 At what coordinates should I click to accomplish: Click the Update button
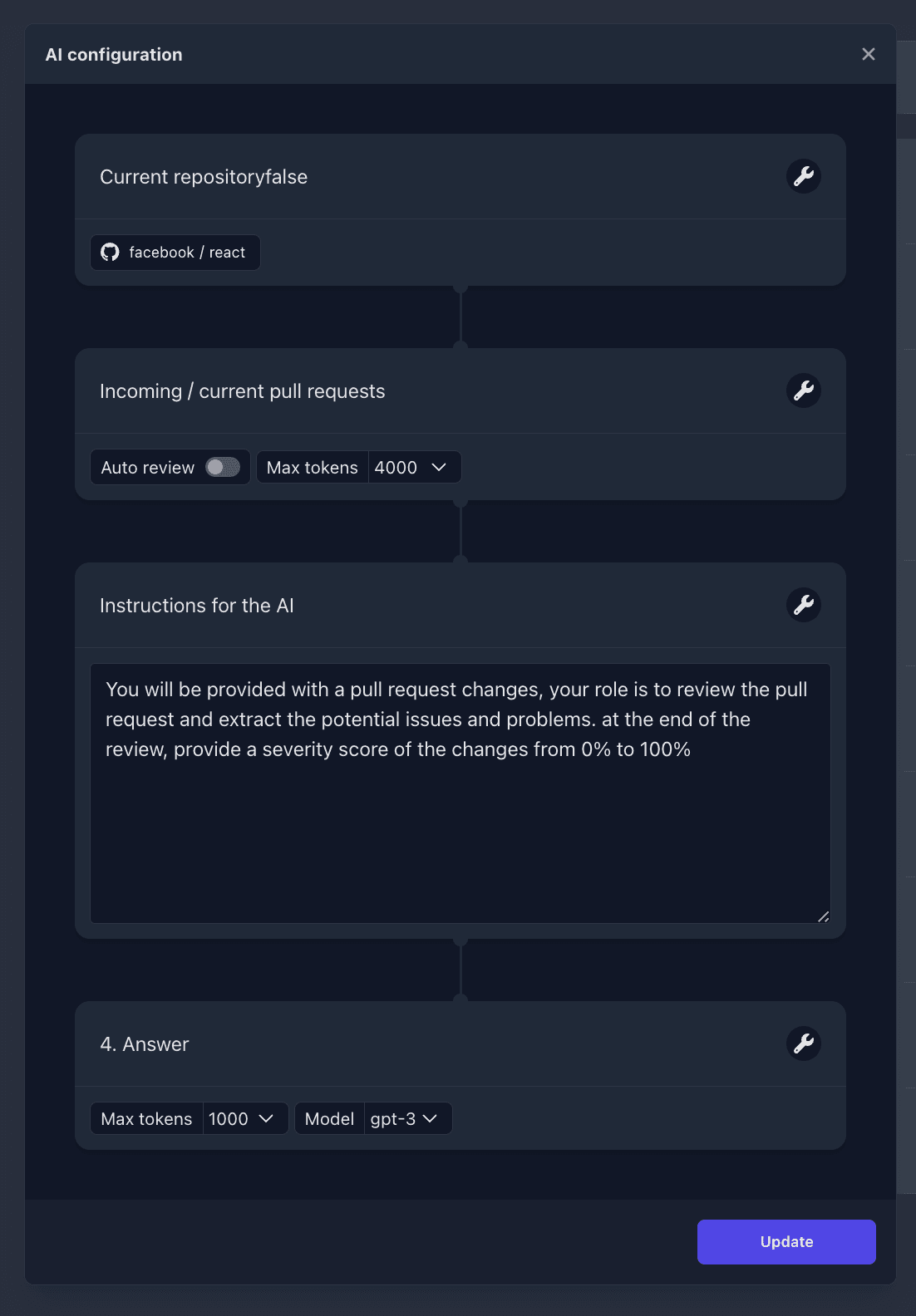point(786,1242)
